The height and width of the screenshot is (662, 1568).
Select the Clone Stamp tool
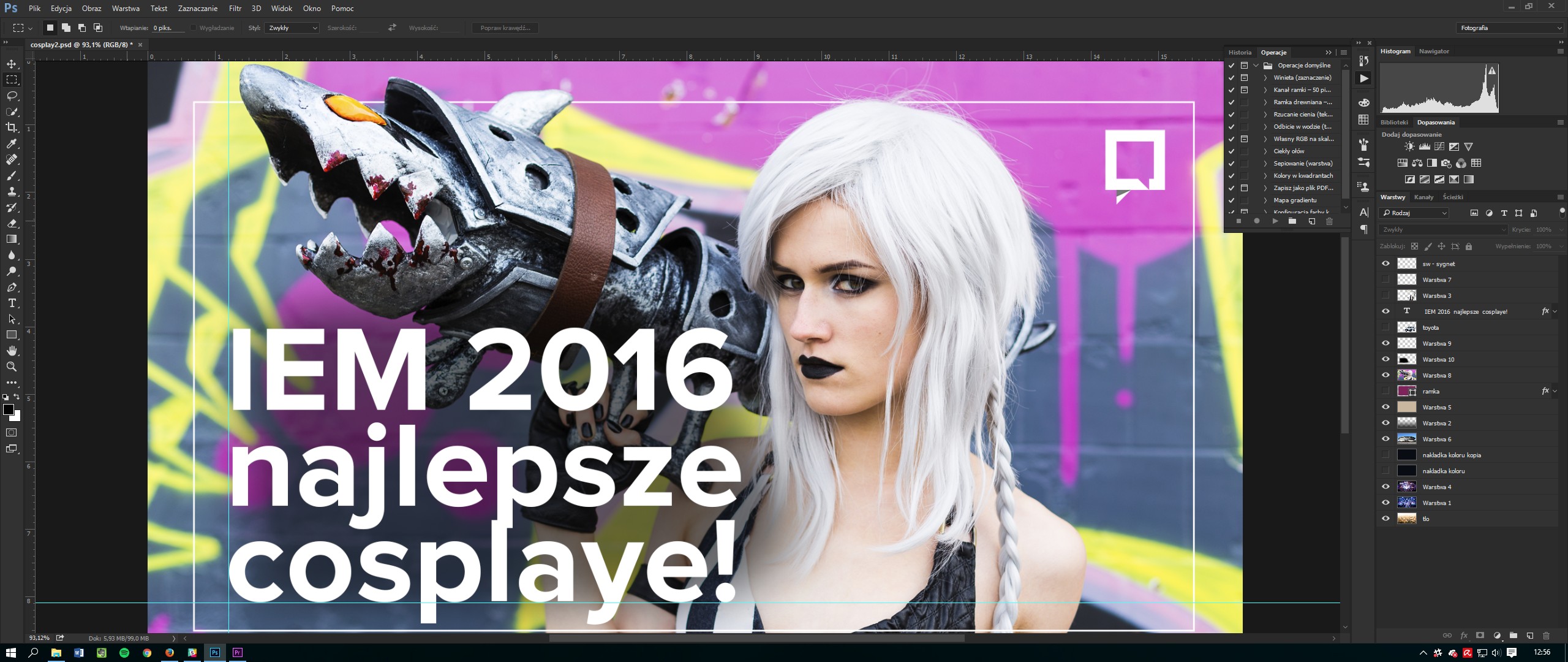tap(12, 191)
